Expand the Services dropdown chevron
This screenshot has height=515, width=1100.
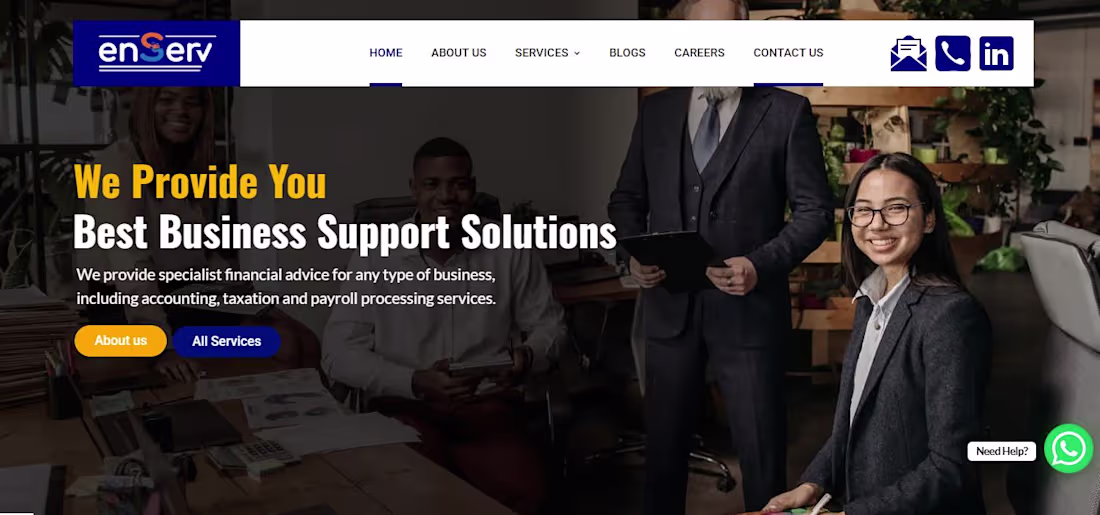(x=577, y=53)
